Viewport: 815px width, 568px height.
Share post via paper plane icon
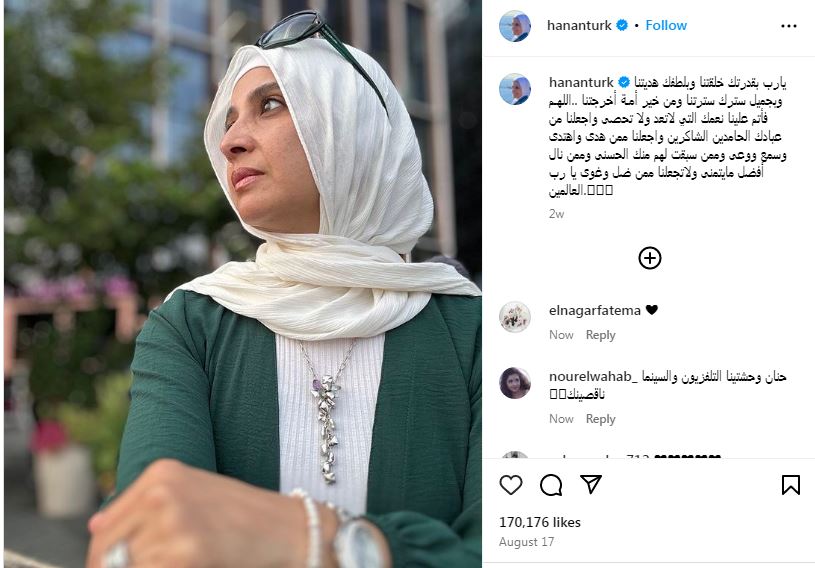tap(590, 484)
